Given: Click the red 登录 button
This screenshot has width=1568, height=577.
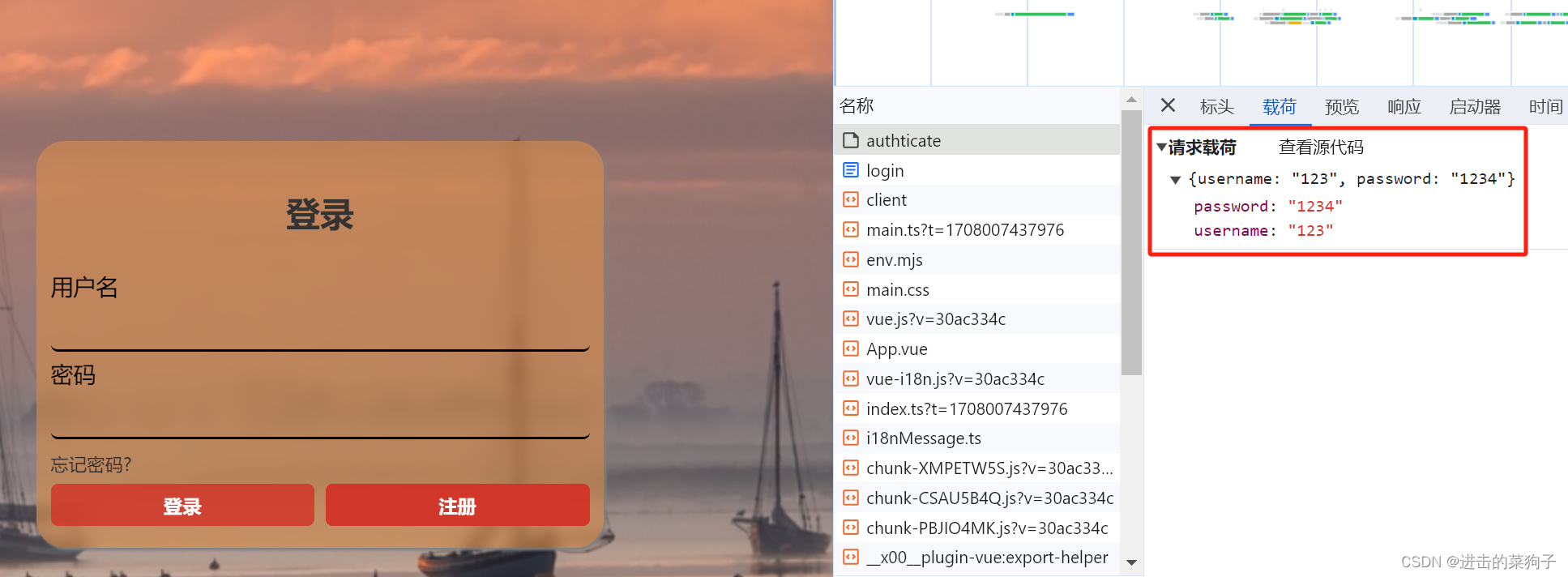Looking at the screenshot, I should (x=182, y=505).
